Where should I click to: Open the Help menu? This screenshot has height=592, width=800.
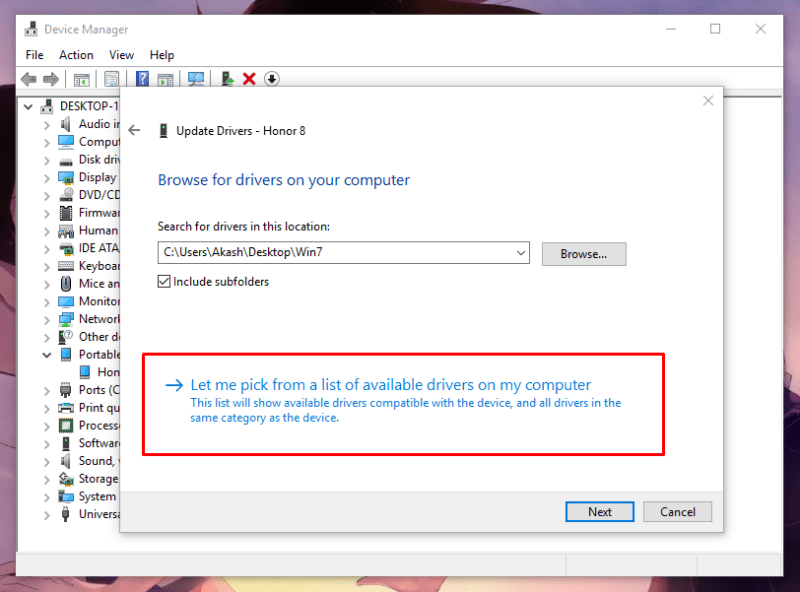click(x=162, y=55)
